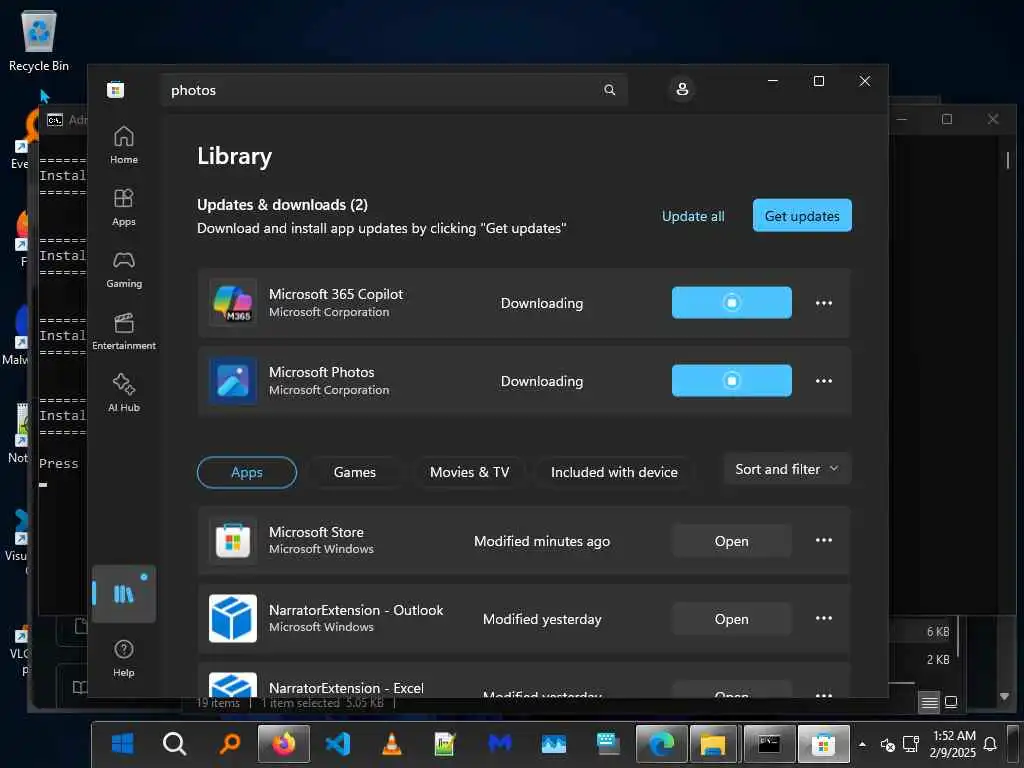The image size is (1024, 768).
Task: Open Entertainment section in the sidebar
Action: [x=123, y=331]
